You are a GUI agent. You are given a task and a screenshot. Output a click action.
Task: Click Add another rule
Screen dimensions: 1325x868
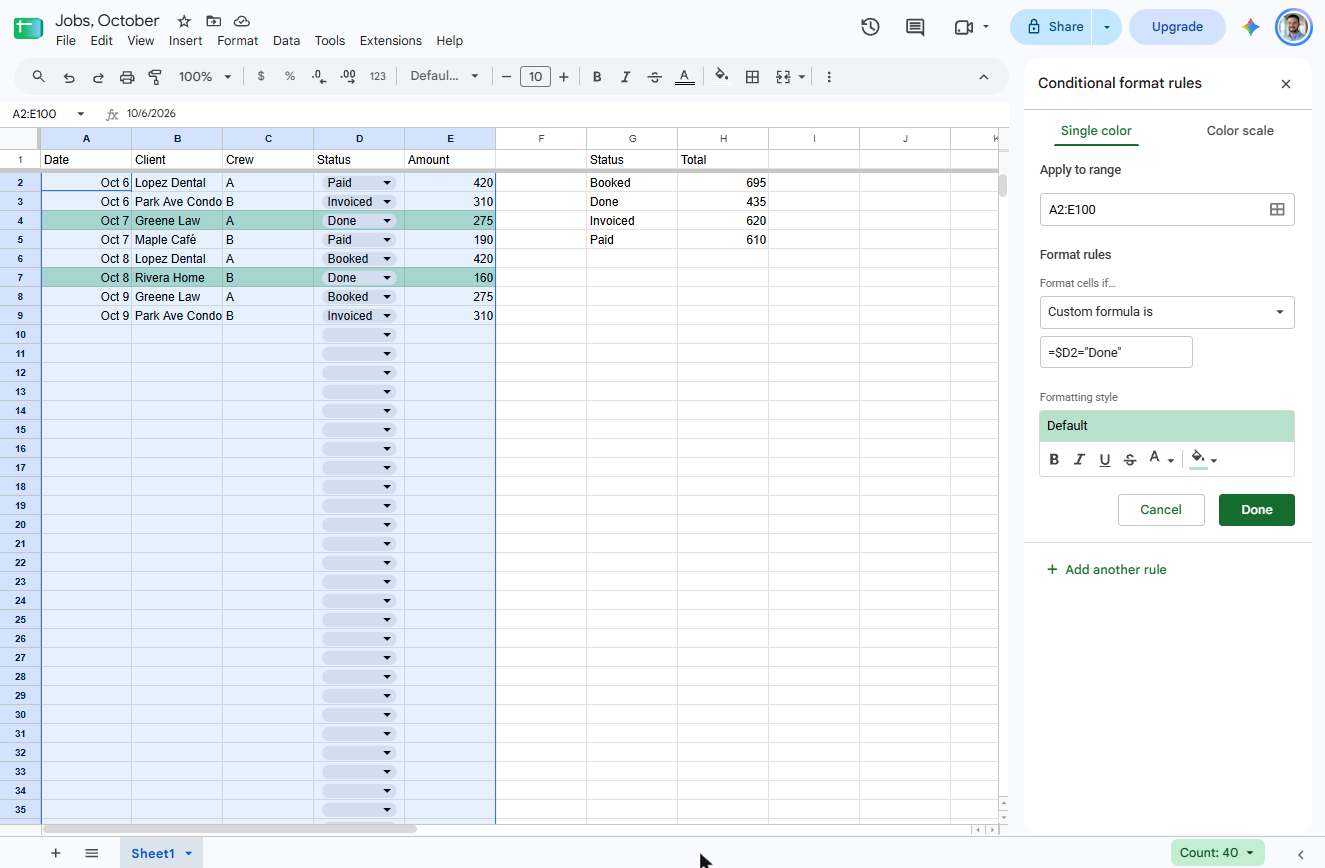1106,570
